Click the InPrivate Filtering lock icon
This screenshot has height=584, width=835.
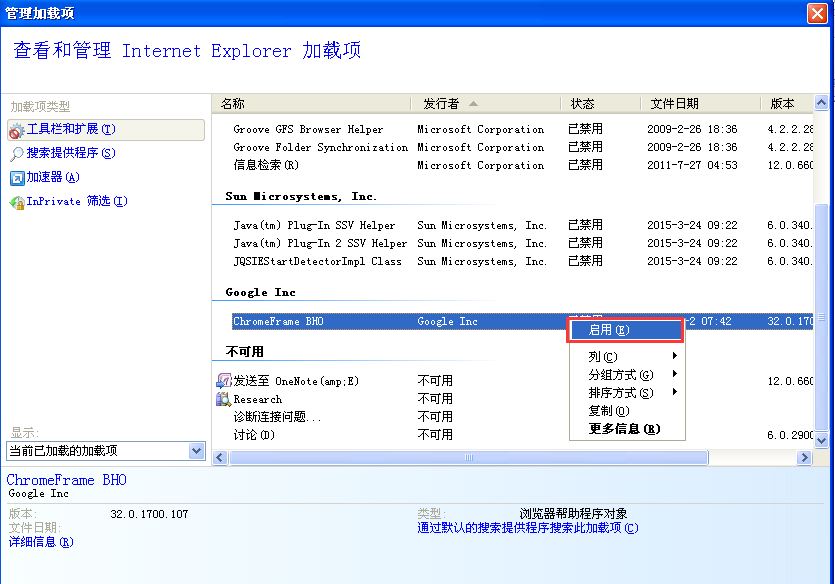pos(17,202)
